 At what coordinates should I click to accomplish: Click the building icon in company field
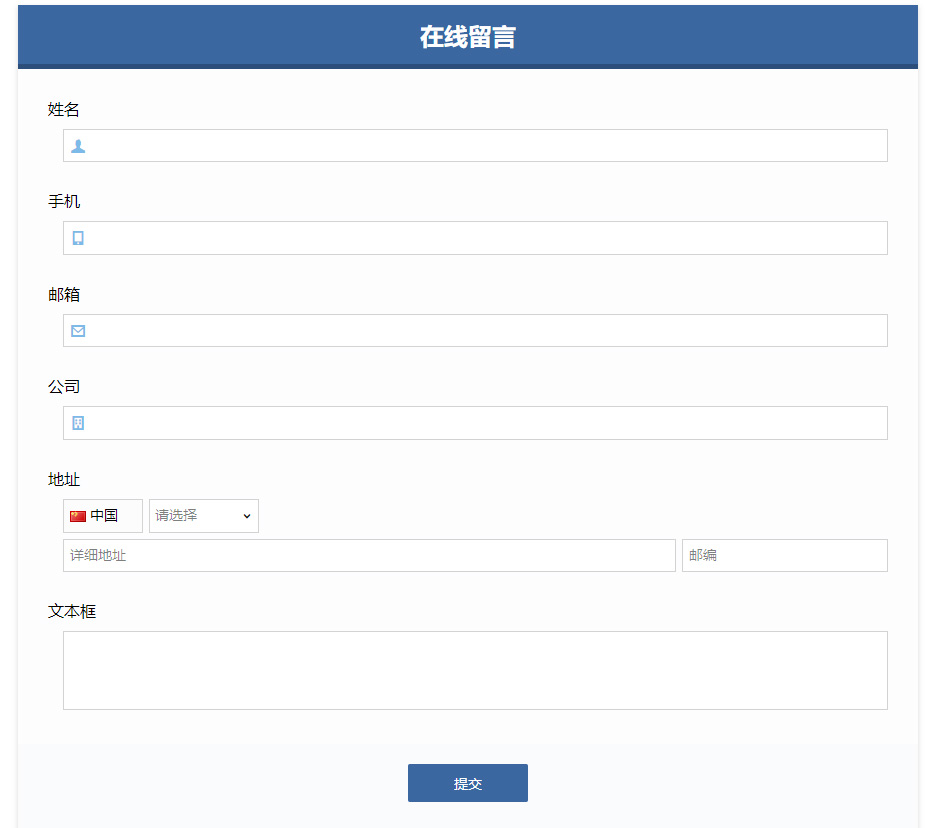pyautogui.click(x=78, y=423)
